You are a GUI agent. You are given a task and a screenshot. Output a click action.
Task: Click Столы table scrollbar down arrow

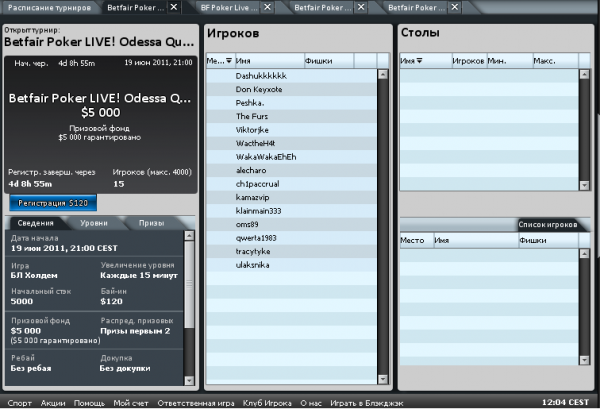[x=584, y=185]
